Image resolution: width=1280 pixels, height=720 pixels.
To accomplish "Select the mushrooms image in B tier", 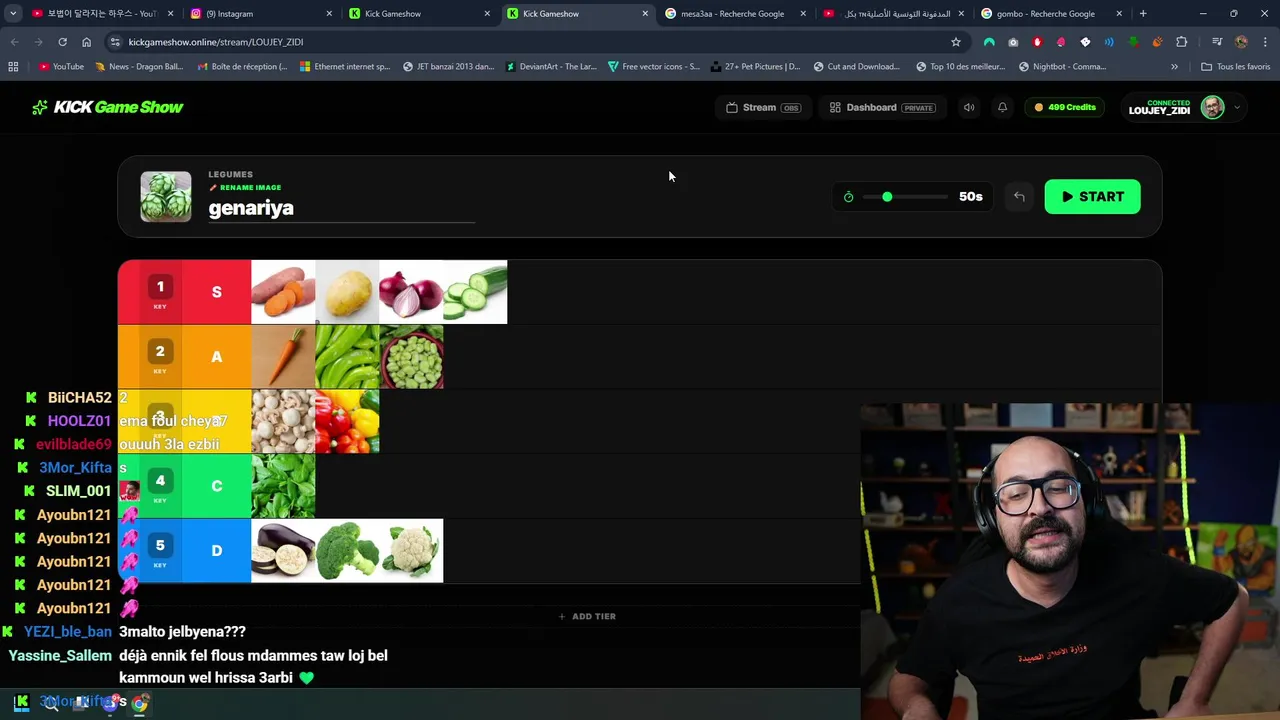I will click(x=283, y=421).
